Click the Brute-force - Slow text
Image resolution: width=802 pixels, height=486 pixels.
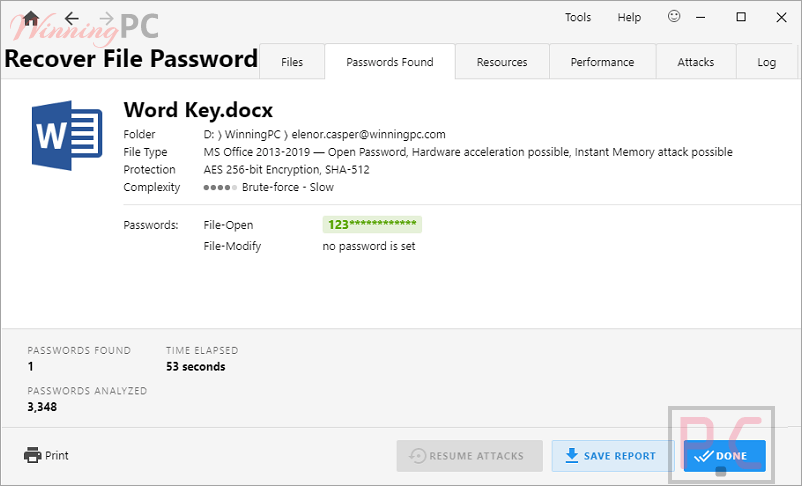tap(288, 187)
